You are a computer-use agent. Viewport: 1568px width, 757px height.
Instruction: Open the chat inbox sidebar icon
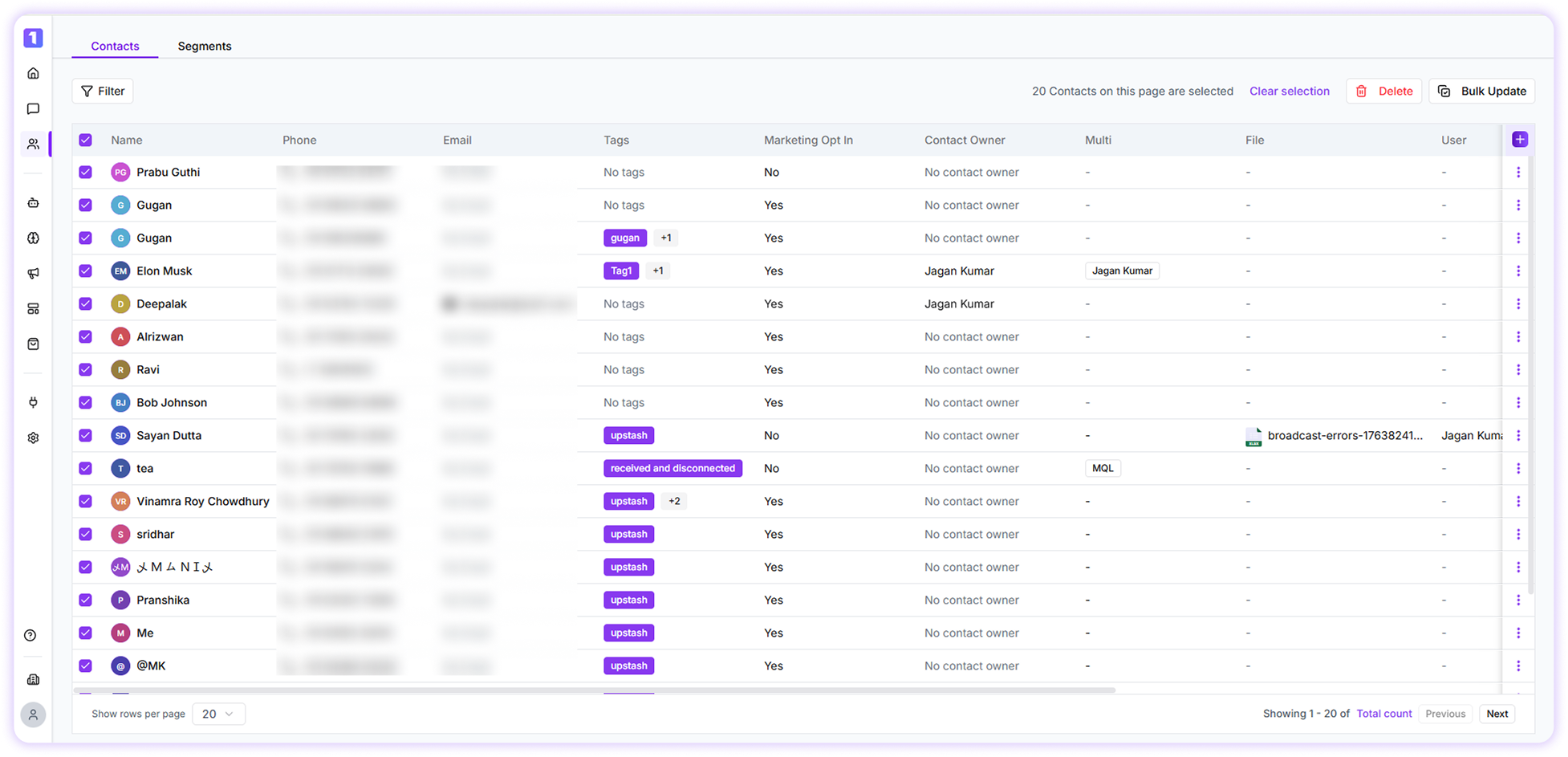click(x=33, y=108)
